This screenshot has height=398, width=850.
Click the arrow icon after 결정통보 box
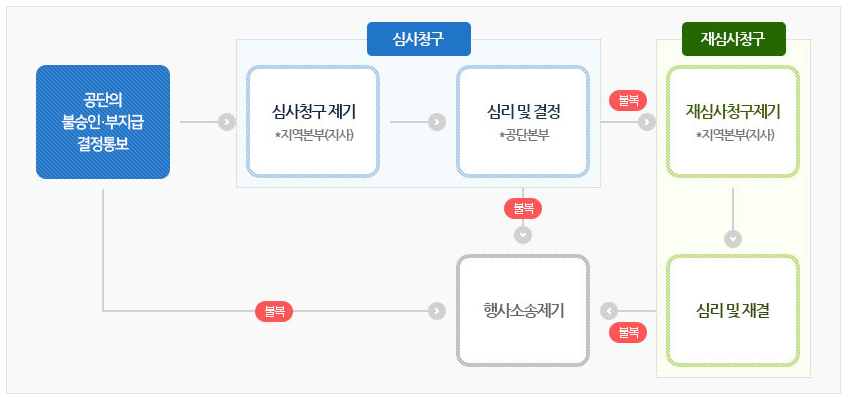pos(227,122)
